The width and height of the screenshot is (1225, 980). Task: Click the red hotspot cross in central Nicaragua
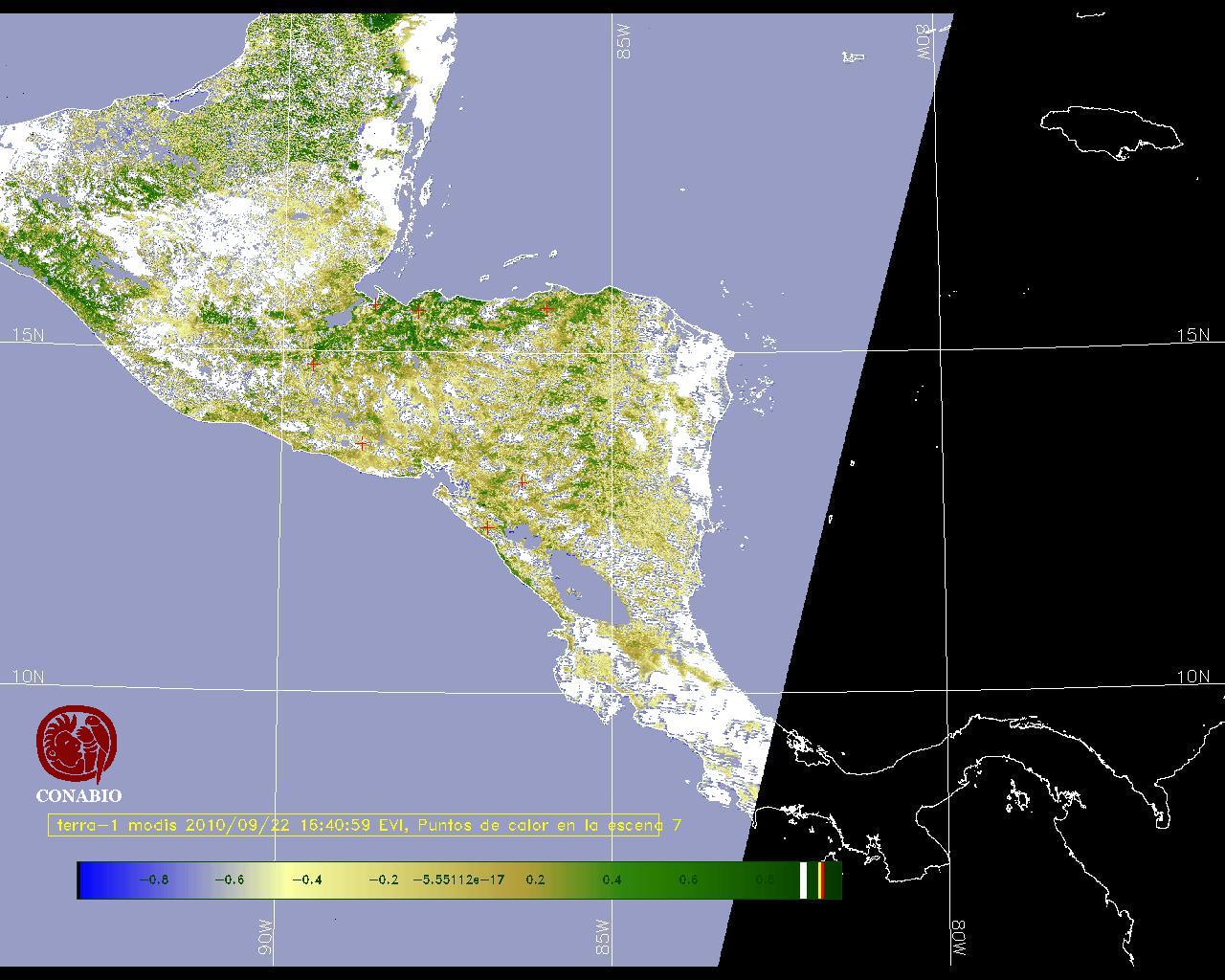point(523,482)
